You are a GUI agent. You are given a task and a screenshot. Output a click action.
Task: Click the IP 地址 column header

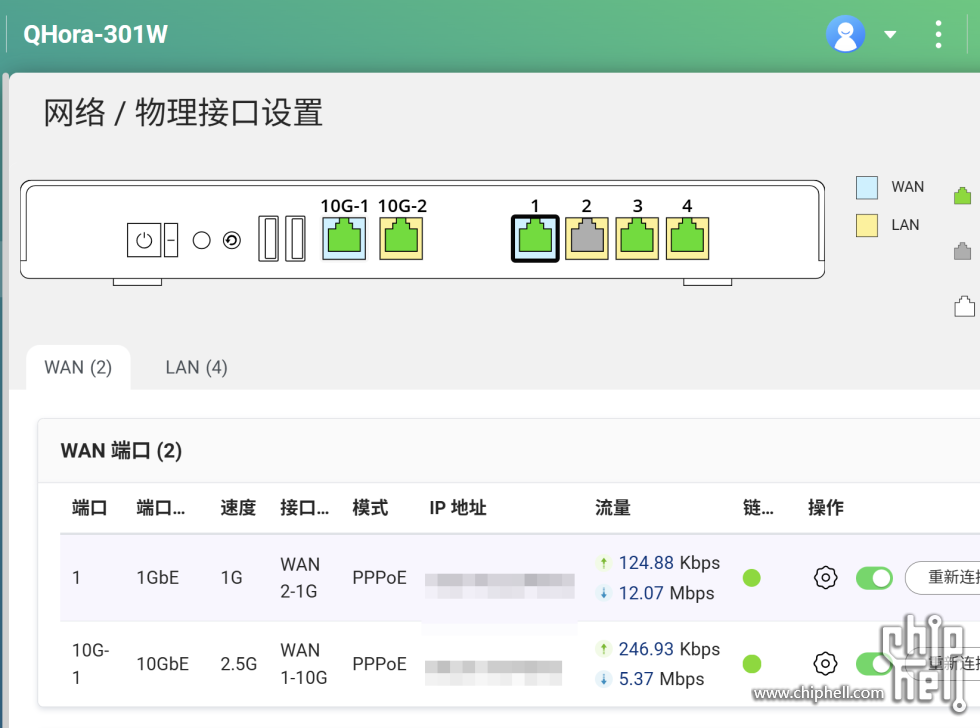coord(458,507)
